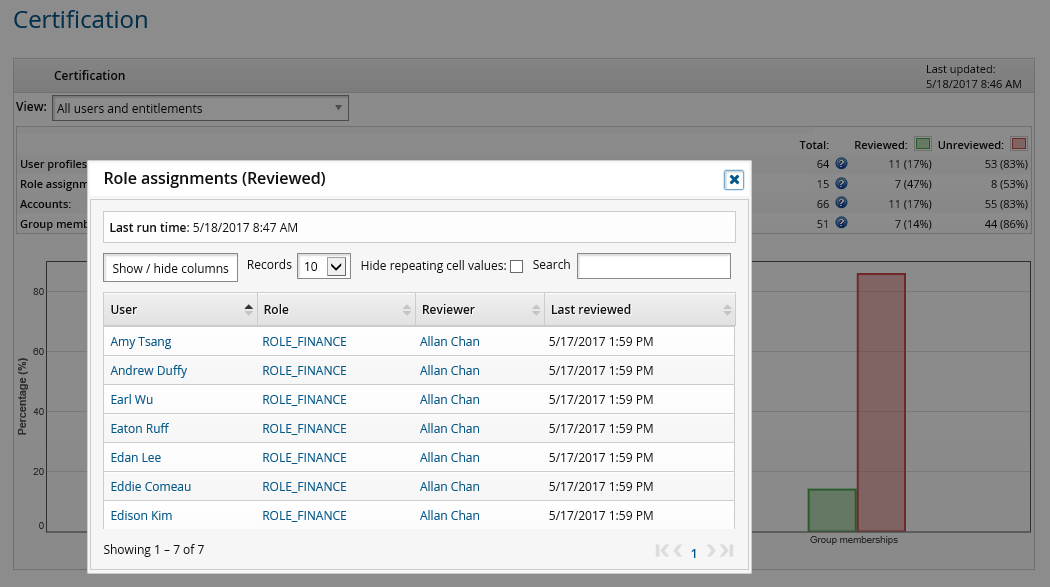Click the first-page pagination icon
This screenshot has height=587, width=1050.
660,550
